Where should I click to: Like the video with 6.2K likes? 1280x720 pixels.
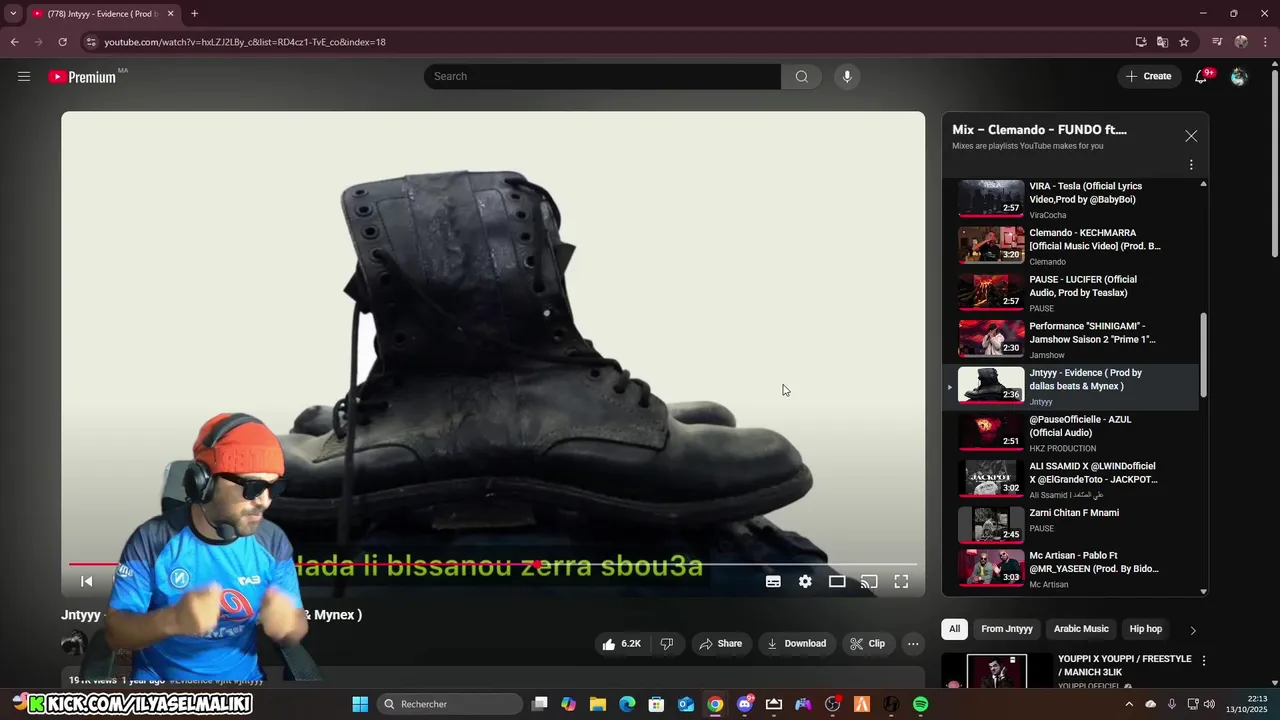[621, 644]
